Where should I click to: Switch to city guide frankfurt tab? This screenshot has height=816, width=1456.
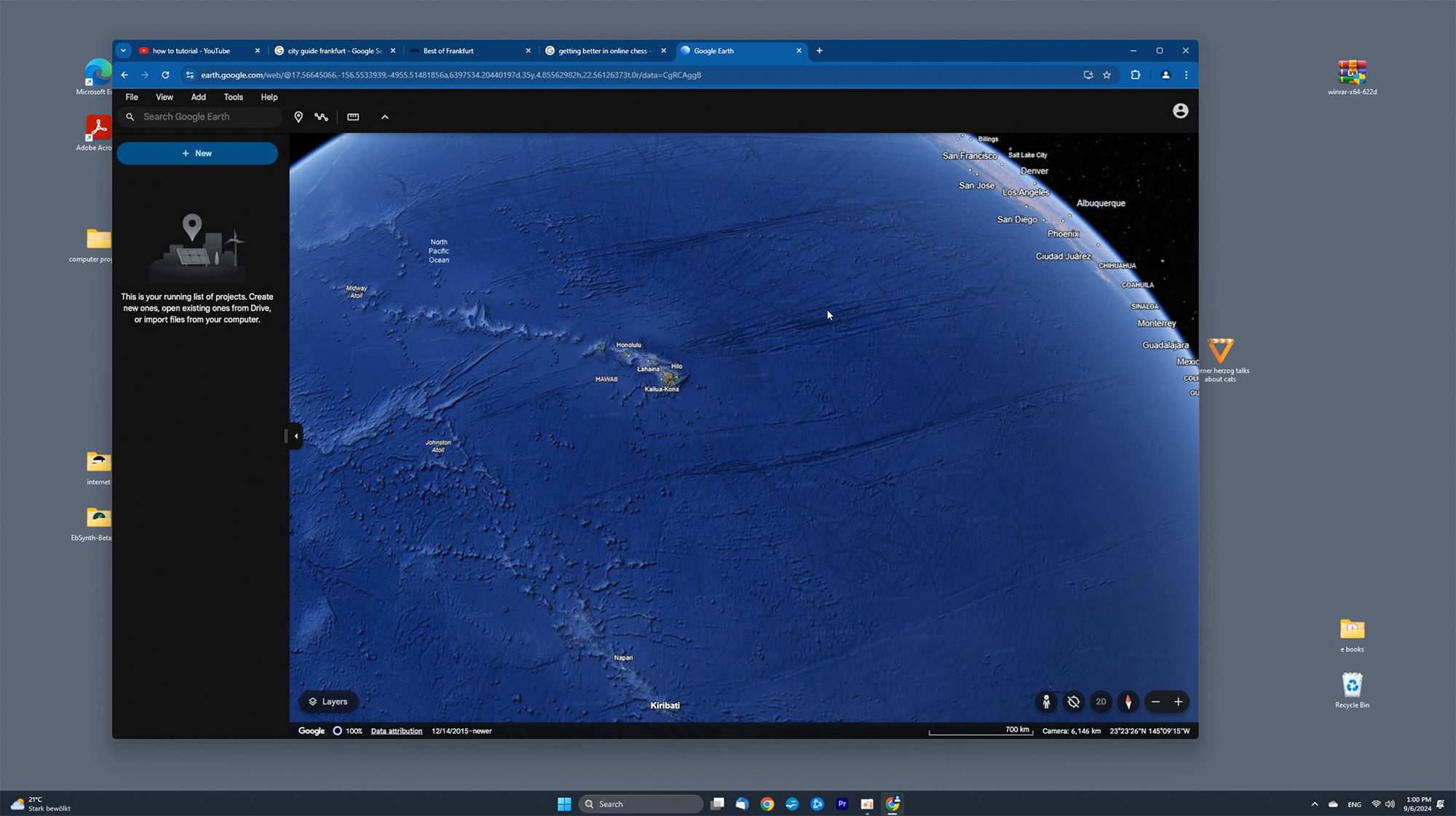[x=334, y=51]
